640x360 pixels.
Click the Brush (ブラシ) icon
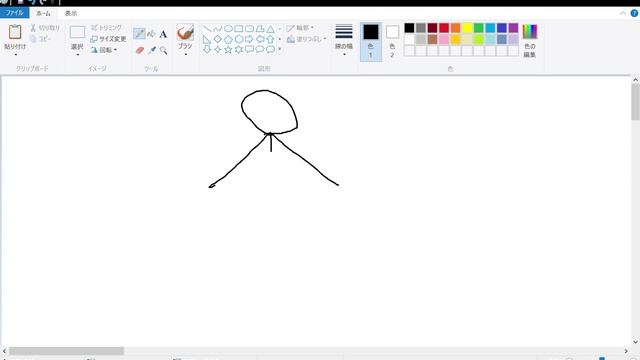click(185, 33)
